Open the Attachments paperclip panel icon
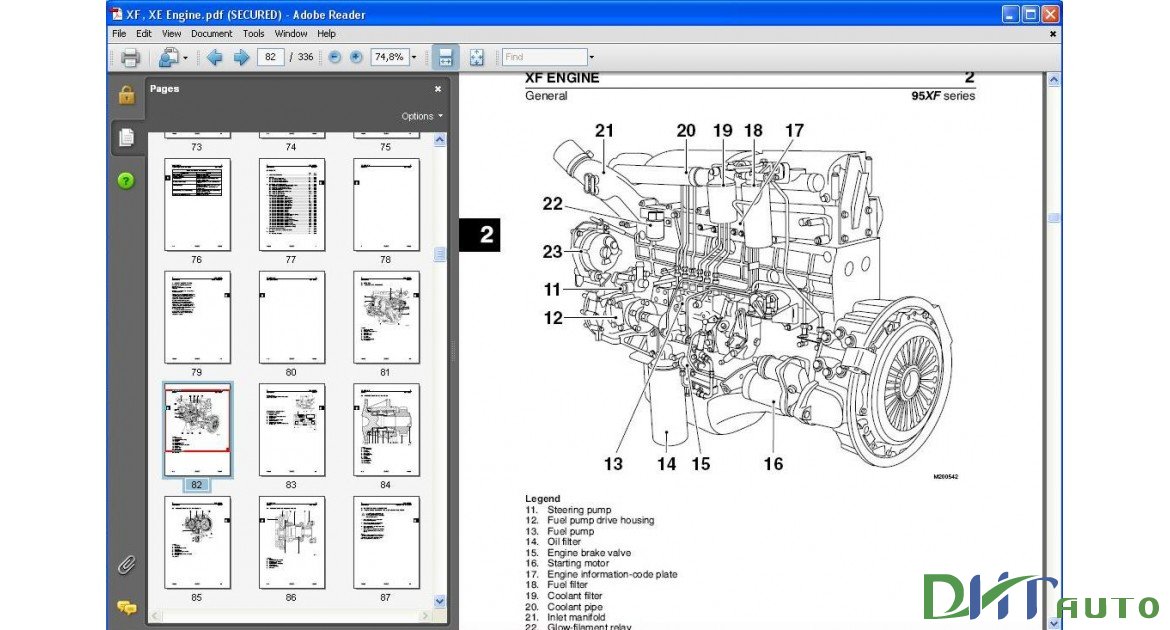1170x630 pixels. tap(126, 565)
